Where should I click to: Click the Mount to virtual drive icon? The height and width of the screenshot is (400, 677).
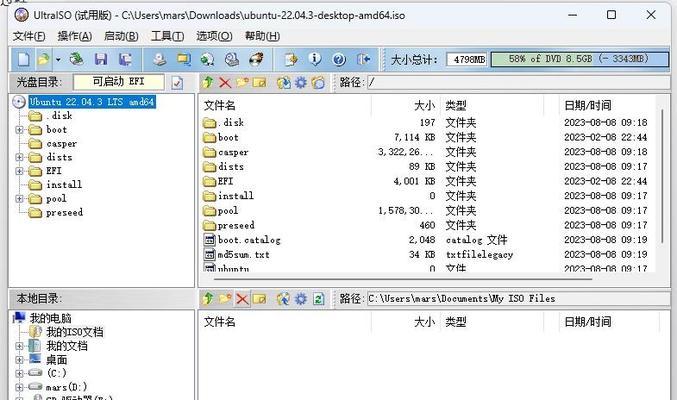point(232,59)
